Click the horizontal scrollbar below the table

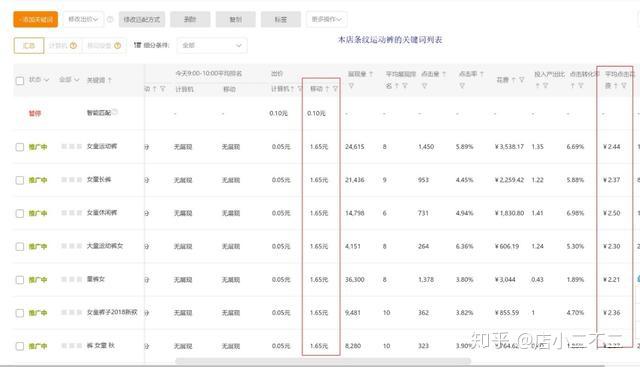point(323,361)
